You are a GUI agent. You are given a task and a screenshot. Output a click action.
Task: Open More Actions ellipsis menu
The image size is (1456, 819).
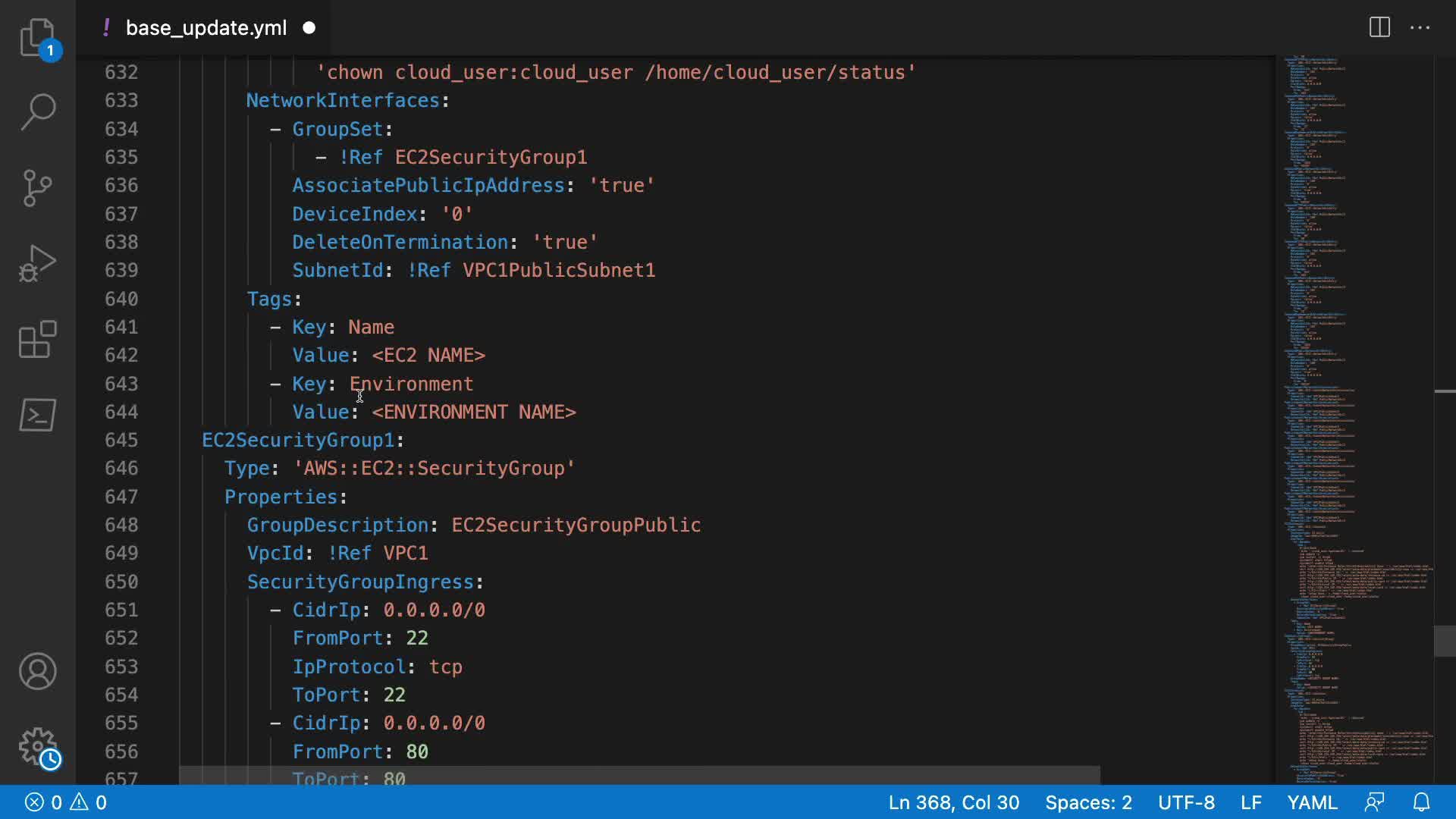[x=1420, y=28]
